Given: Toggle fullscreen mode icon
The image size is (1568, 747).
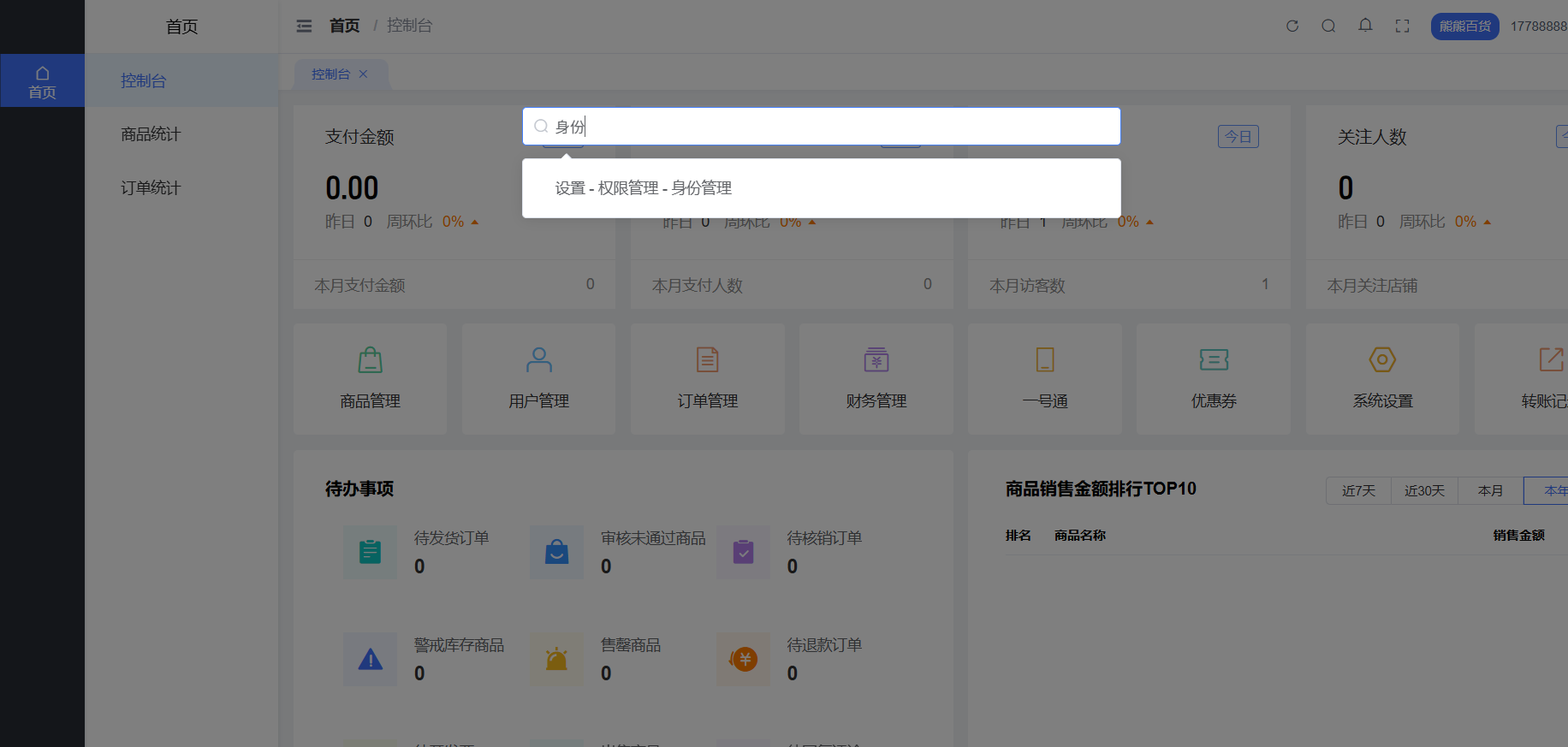Looking at the screenshot, I should (1402, 26).
